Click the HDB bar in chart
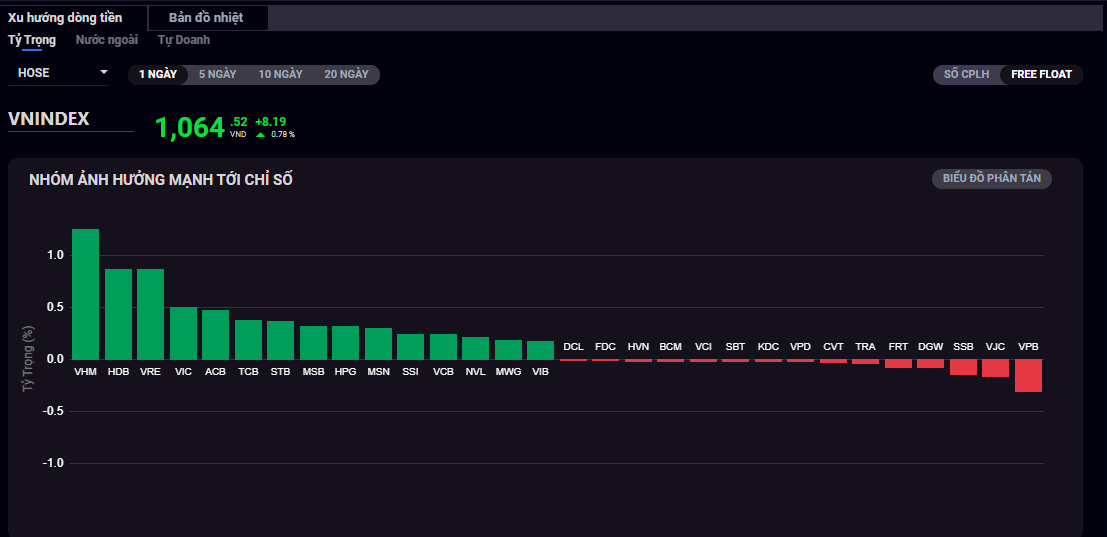The image size is (1107, 537). coord(118,314)
